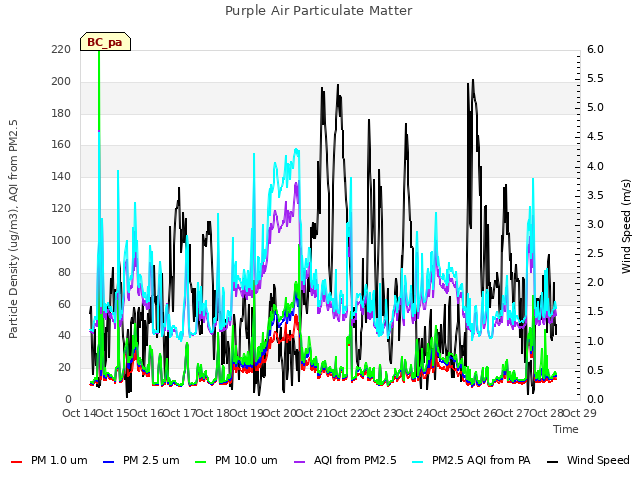The image size is (640, 480).
Task: Click the green PM 10.0 um legend swatch
Action: click(x=201, y=462)
